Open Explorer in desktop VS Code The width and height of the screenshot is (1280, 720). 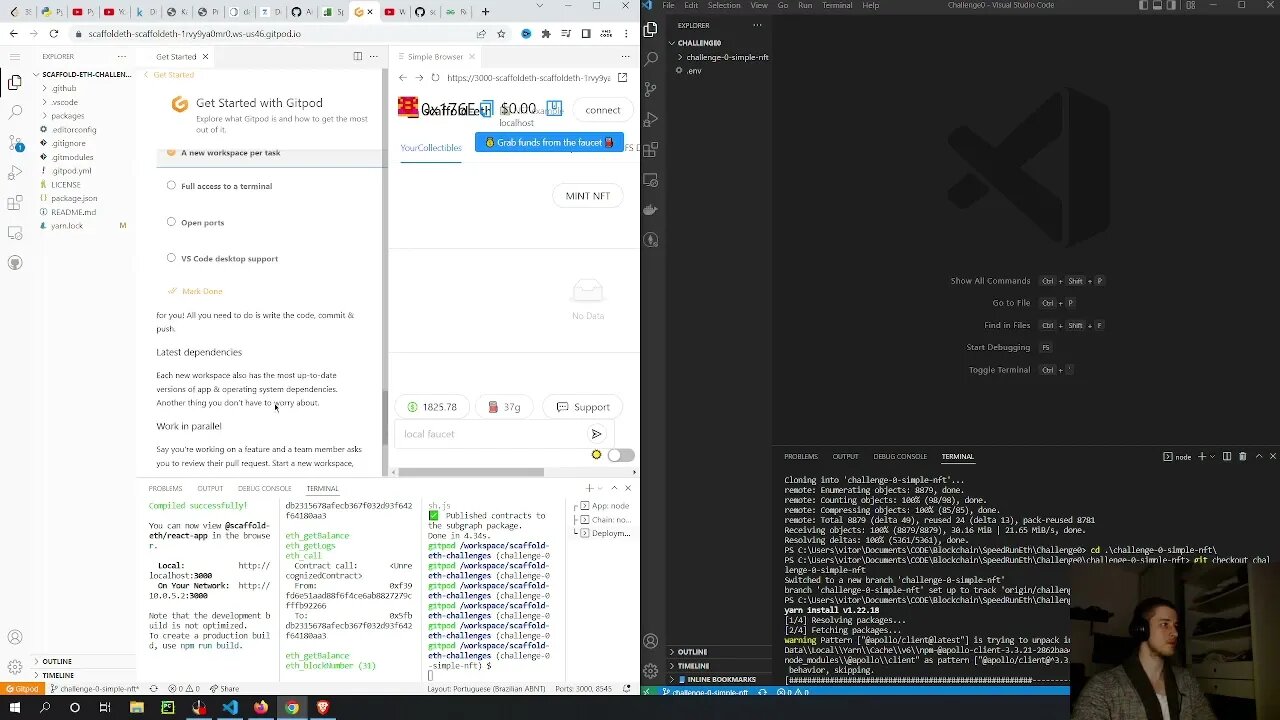(x=651, y=30)
